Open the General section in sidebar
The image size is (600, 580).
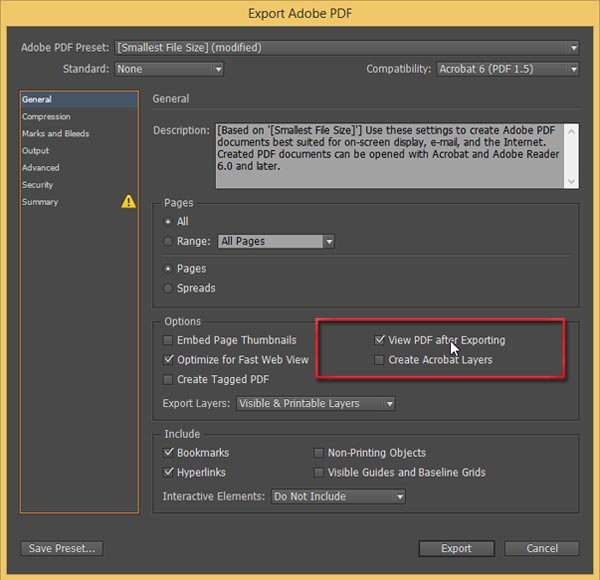[79, 99]
